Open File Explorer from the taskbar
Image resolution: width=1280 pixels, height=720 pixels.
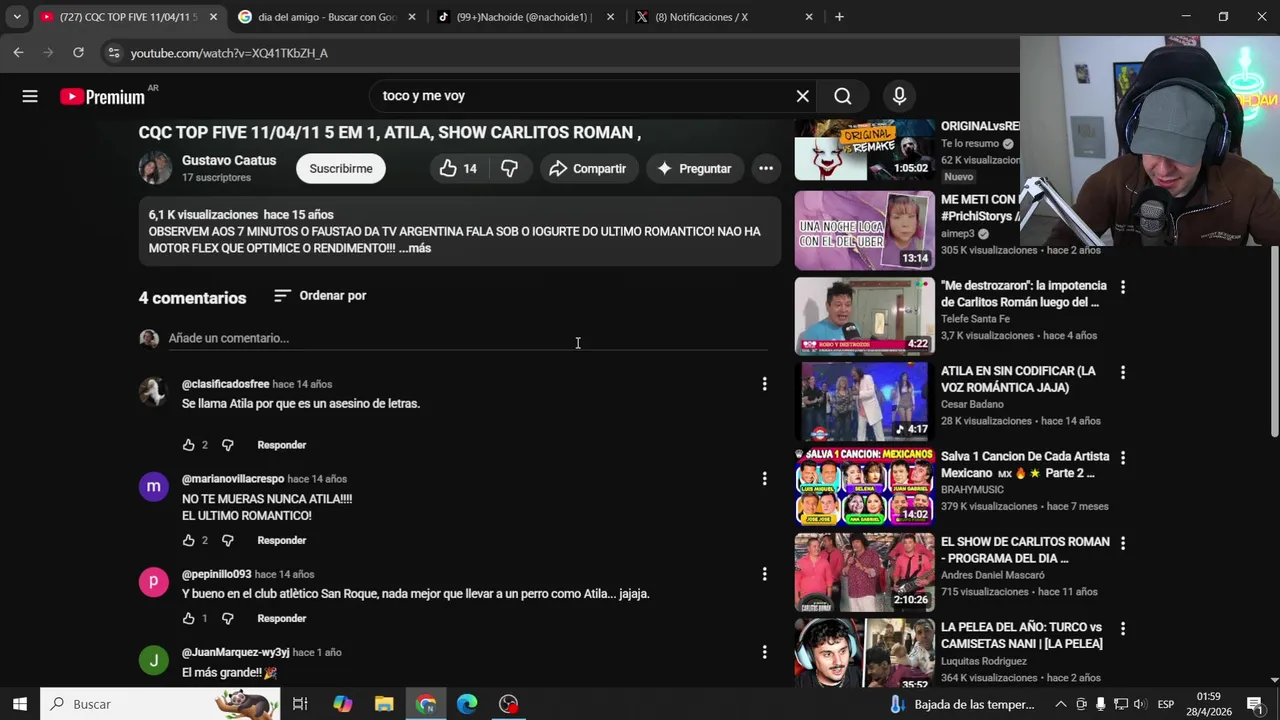click(384, 704)
